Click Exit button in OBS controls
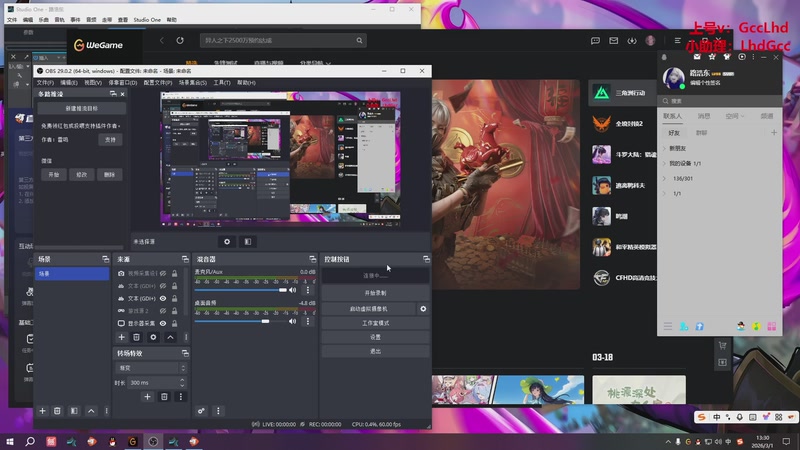Image resolution: width=800 pixels, height=450 pixels. 376,352
